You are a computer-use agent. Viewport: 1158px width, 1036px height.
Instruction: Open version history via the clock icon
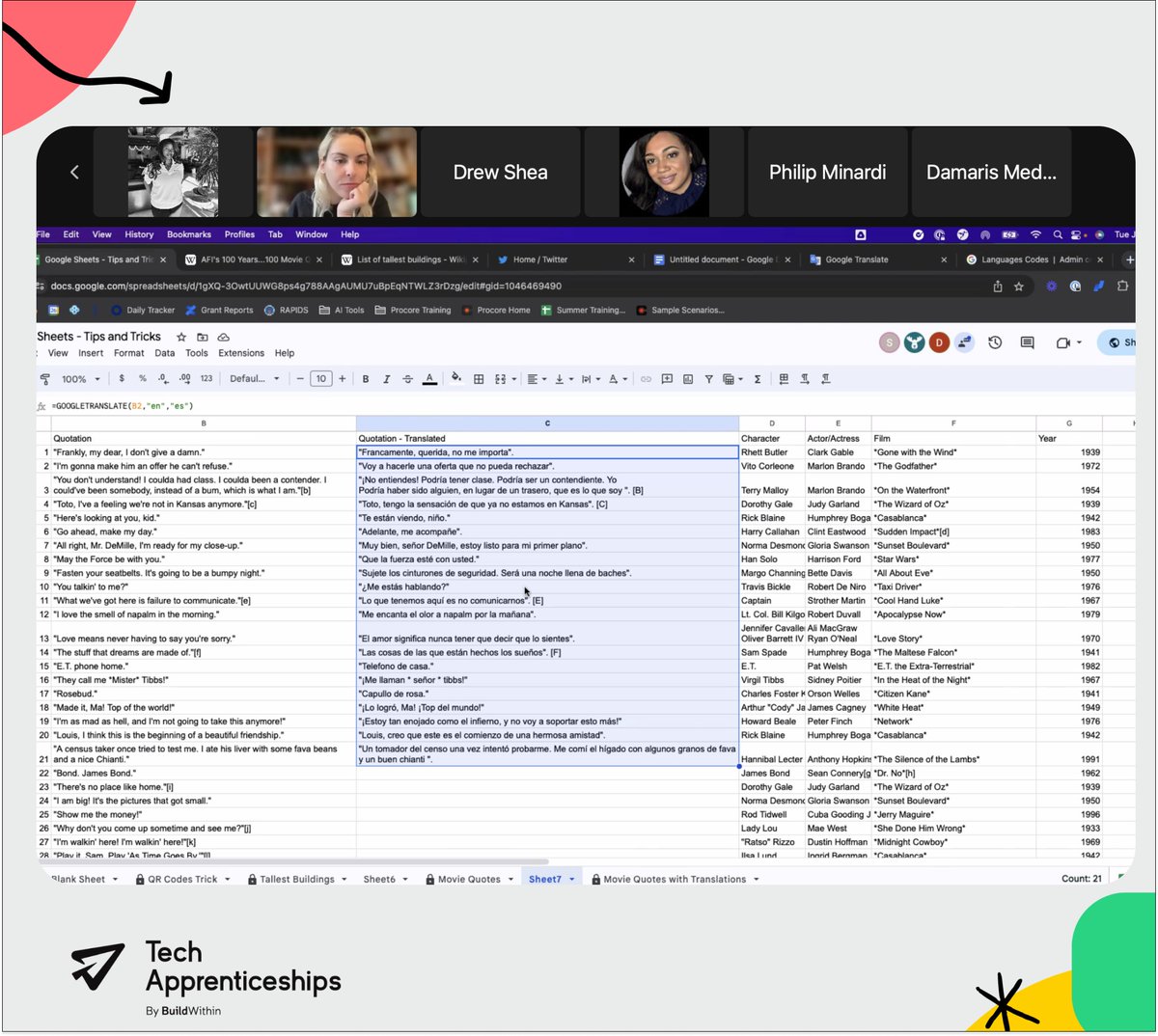(x=995, y=343)
